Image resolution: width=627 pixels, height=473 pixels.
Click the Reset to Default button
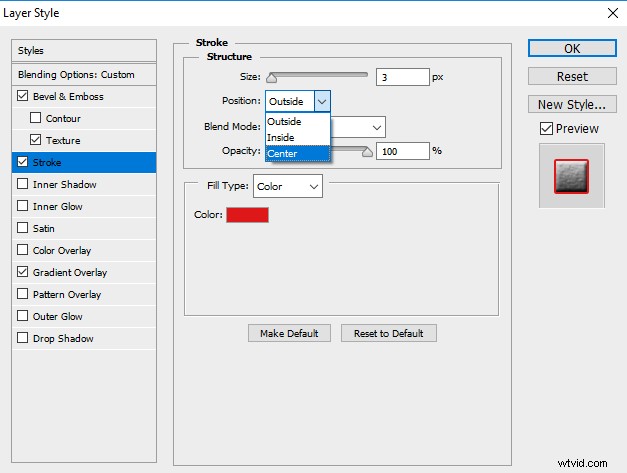coord(389,333)
